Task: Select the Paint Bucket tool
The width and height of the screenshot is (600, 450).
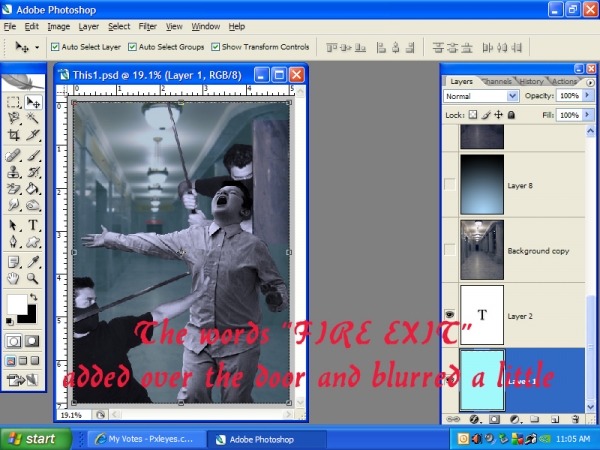Action: click(x=33, y=189)
